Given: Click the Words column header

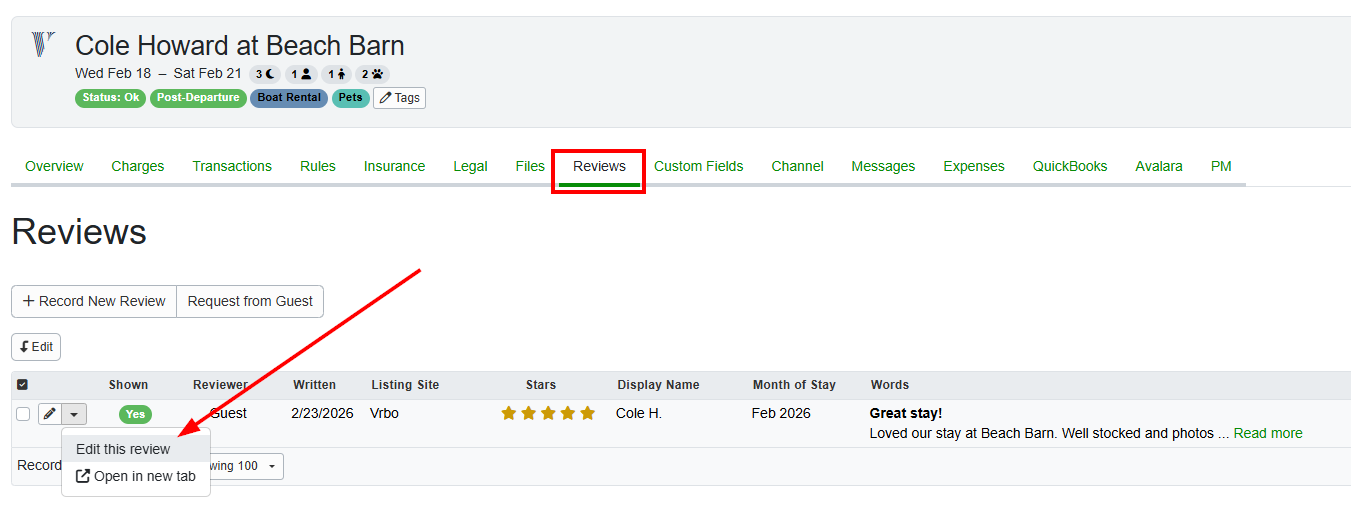Looking at the screenshot, I should (890, 384).
